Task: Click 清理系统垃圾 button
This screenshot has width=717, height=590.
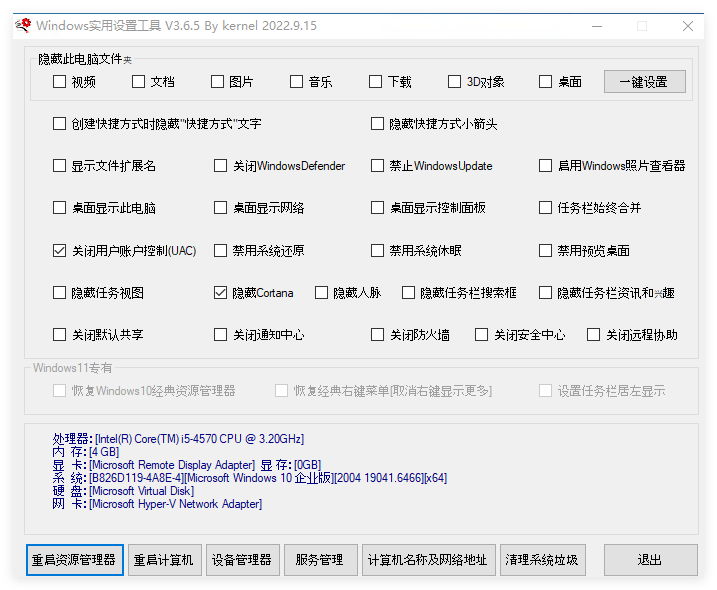Action: pos(542,560)
